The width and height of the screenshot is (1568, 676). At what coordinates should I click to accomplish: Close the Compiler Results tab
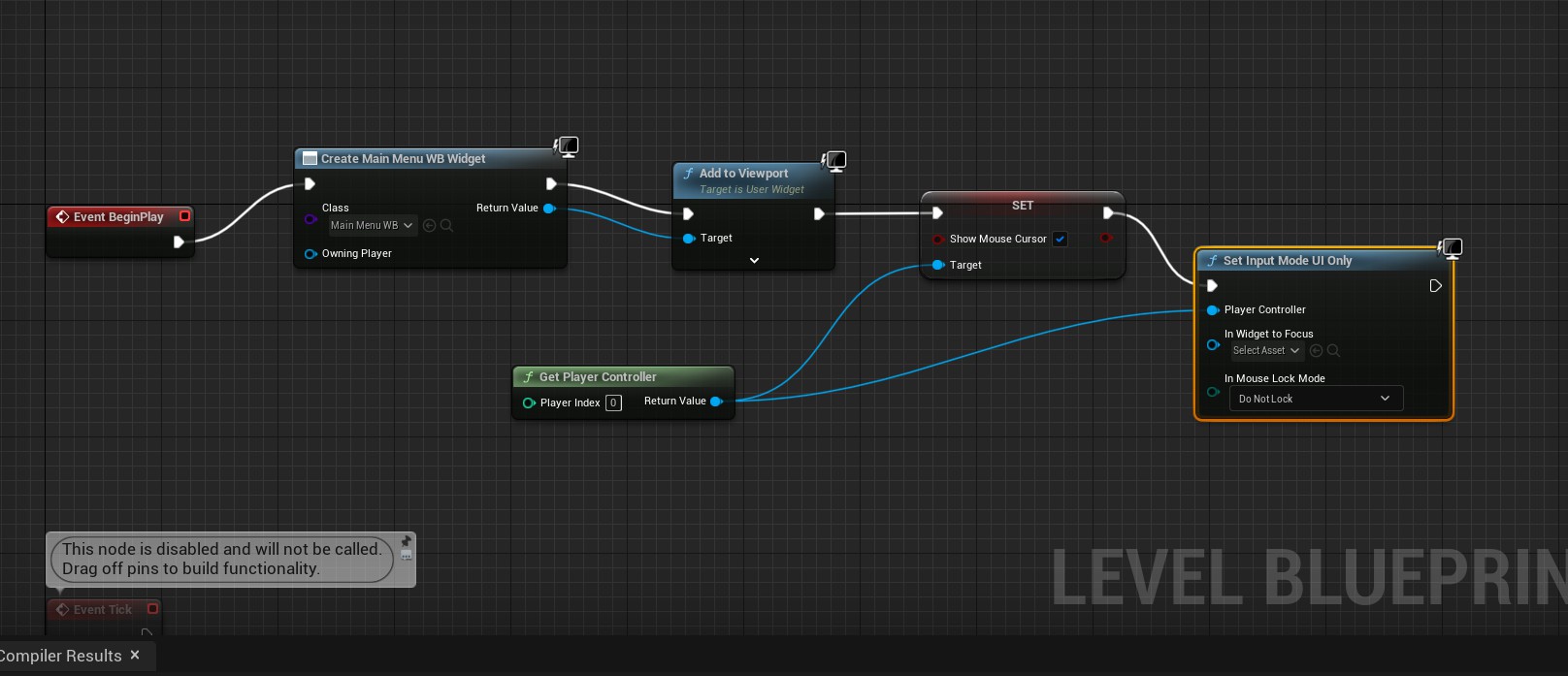click(x=135, y=656)
